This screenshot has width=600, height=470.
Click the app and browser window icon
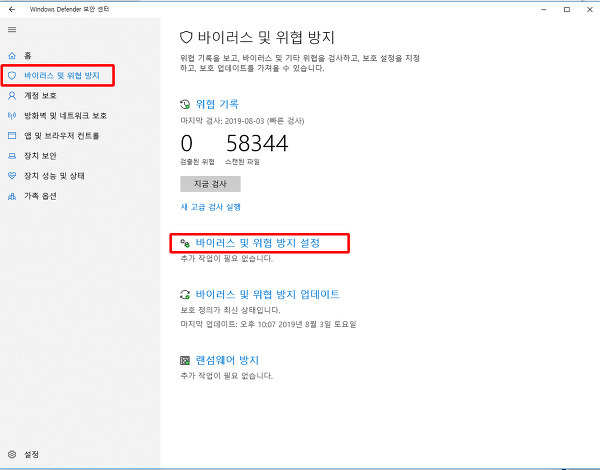tap(12, 135)
